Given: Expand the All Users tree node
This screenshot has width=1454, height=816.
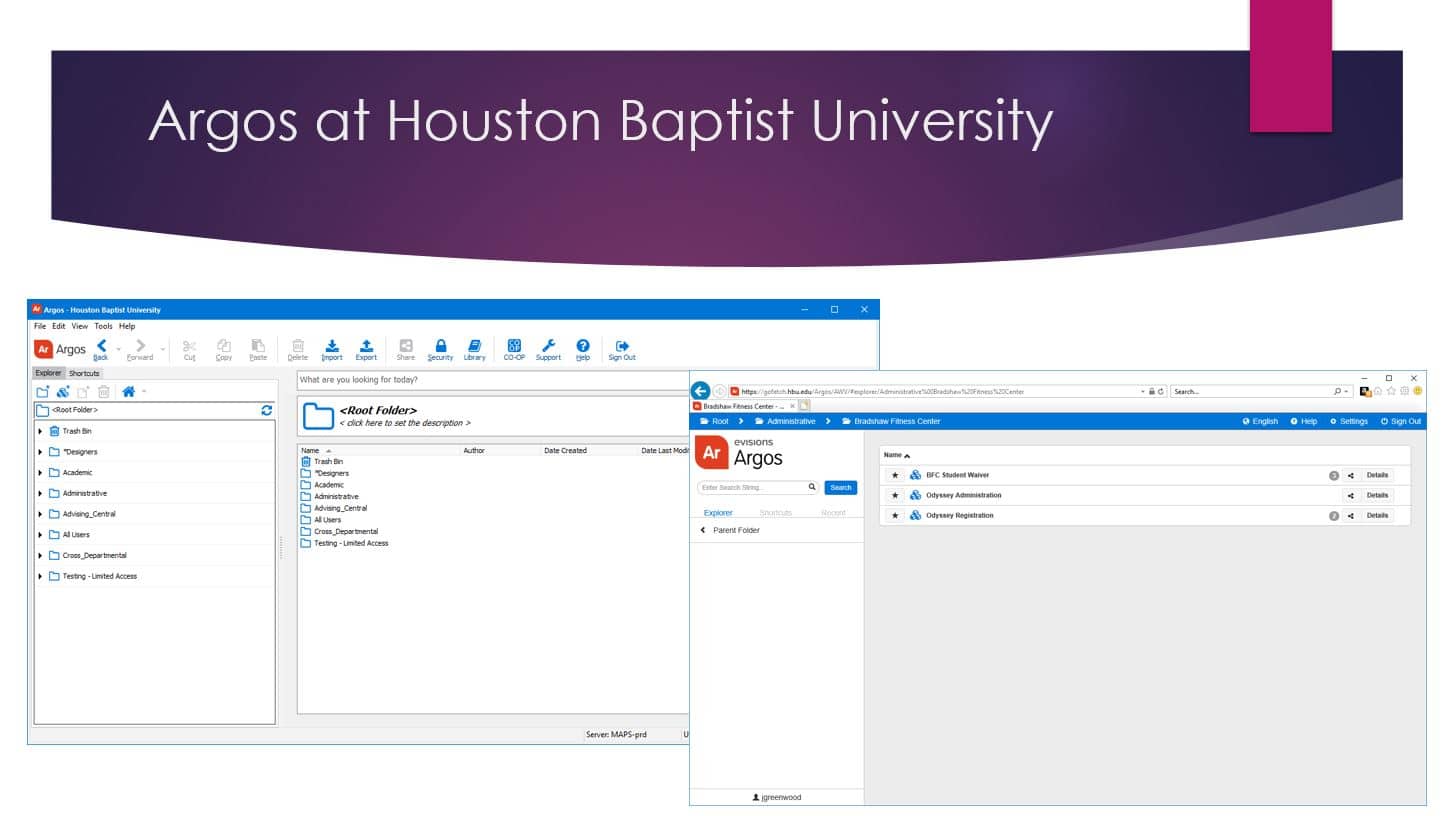Looking at the screenshot, I should 40,535.
